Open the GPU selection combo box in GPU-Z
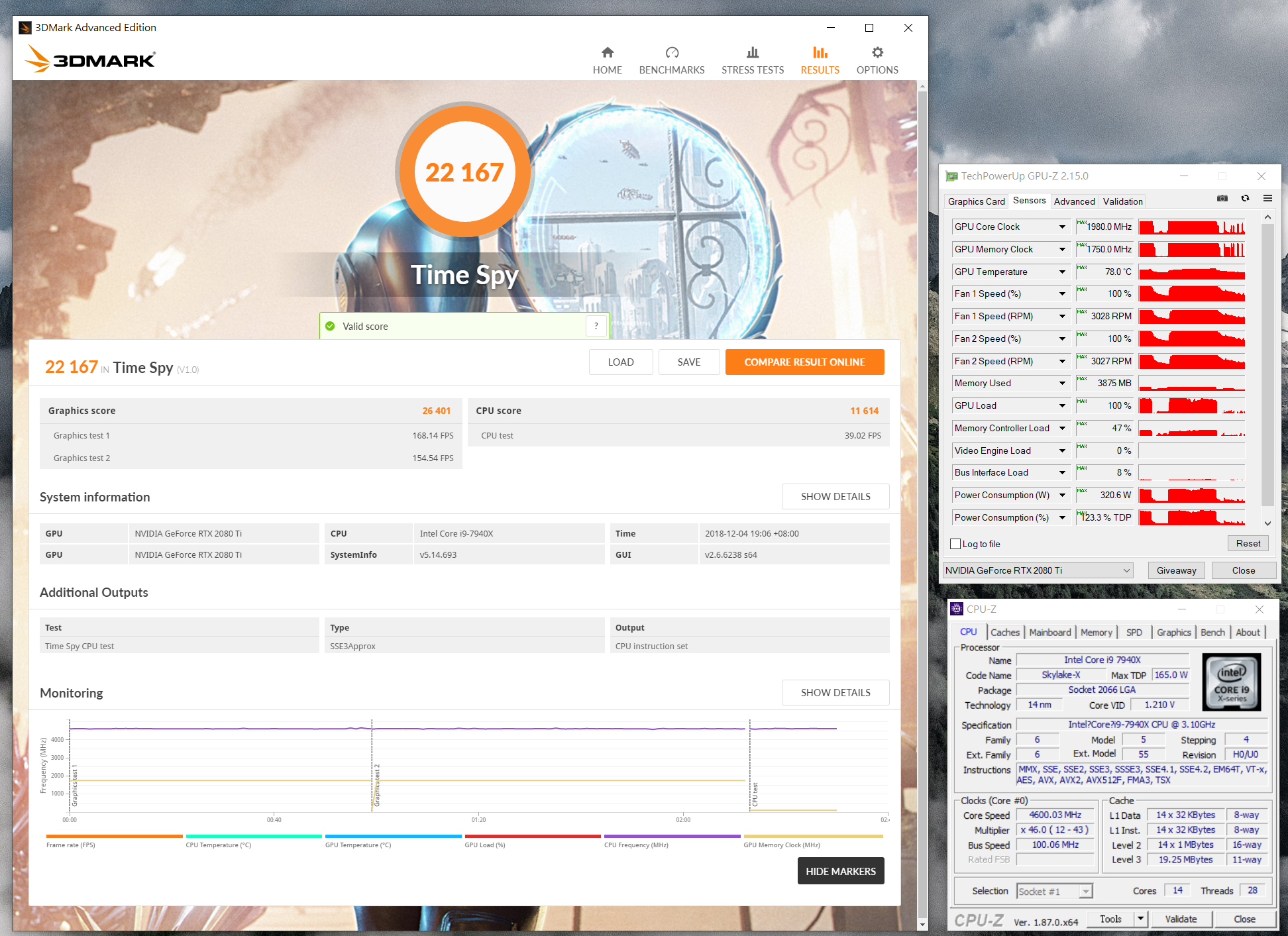Screen dimensions: 1288x936 point(1038,570)
